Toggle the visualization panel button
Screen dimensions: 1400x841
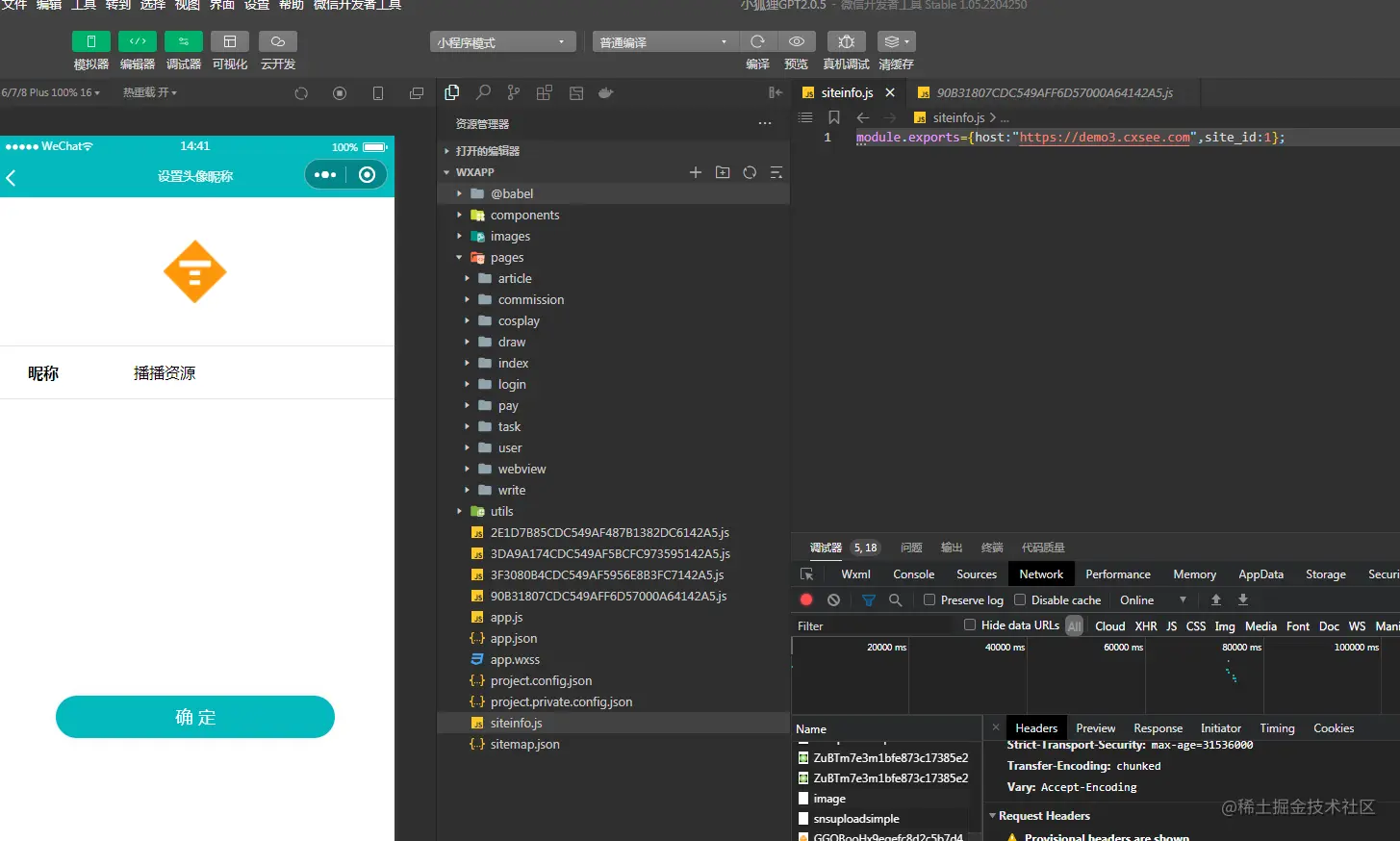[230, 41]
